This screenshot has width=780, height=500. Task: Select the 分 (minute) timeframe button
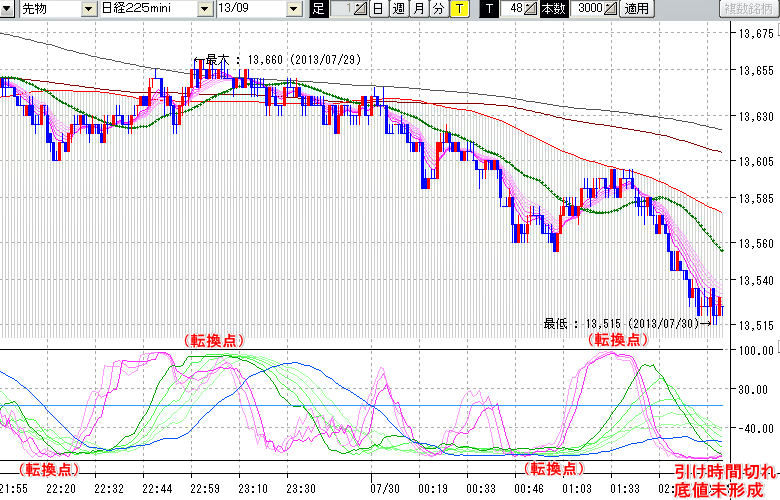(x=438, y=9)
